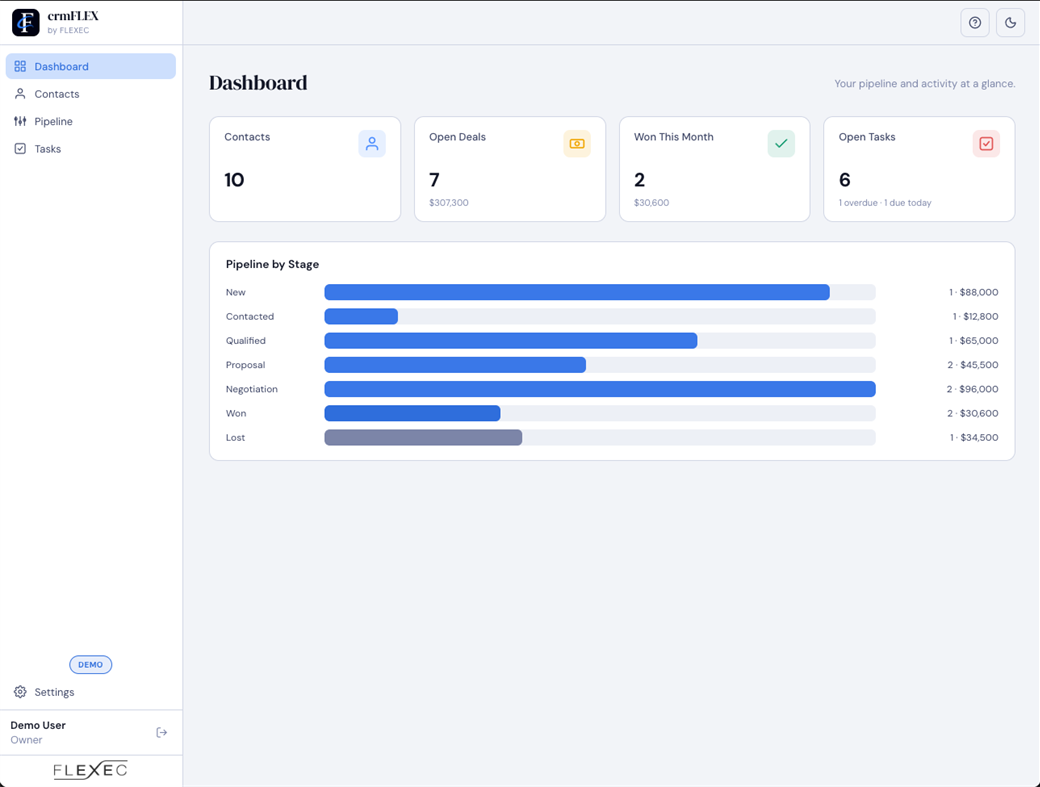Viewport: 1040px width, 787px height.
Task: Click the Contacts count 10
Action: coord(234,180)
